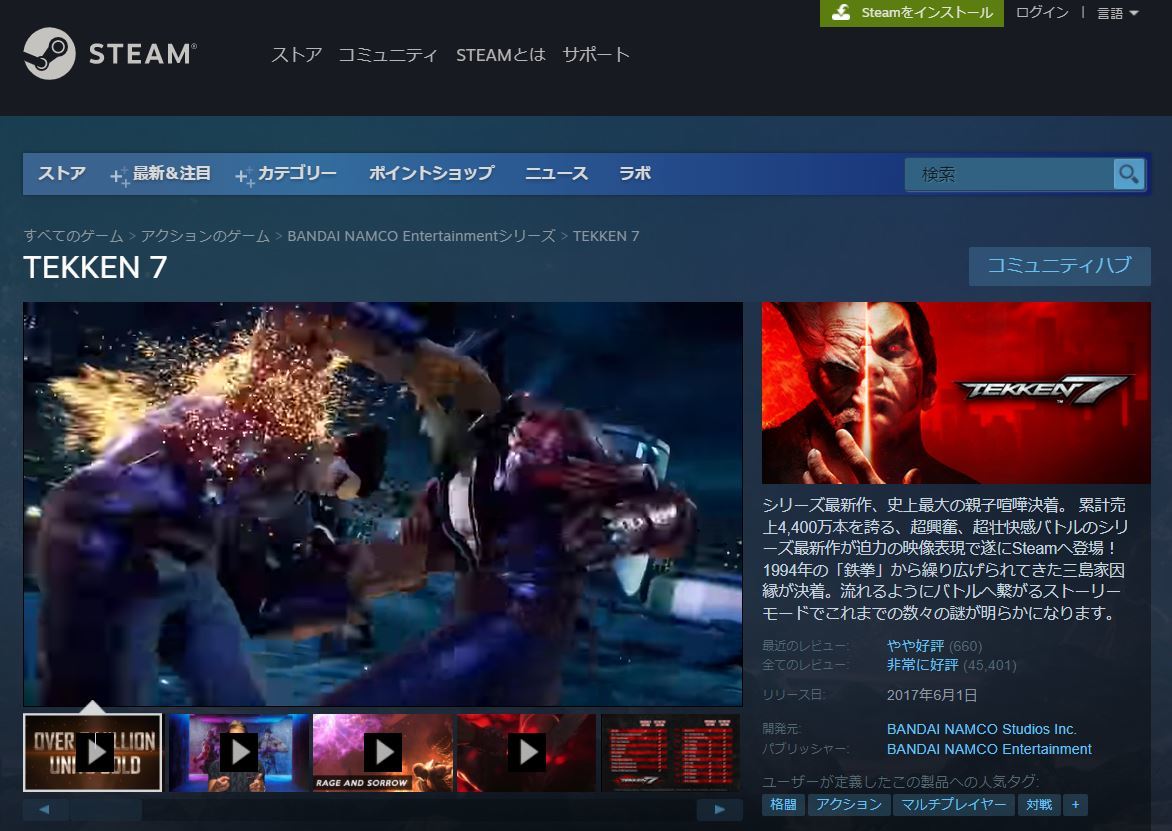Click the TEKKEN 7 header capsule image
Viewport: 1172px width, 831px height.
pyautogui.click(x=956, y=393)
